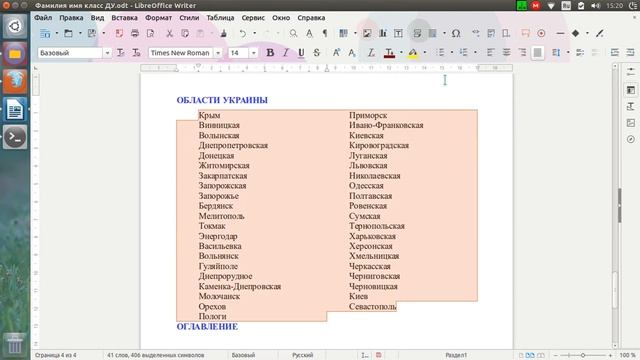Open the Вставка menu
The height and width of the screenshot is (360, 640).
point(124,18)
